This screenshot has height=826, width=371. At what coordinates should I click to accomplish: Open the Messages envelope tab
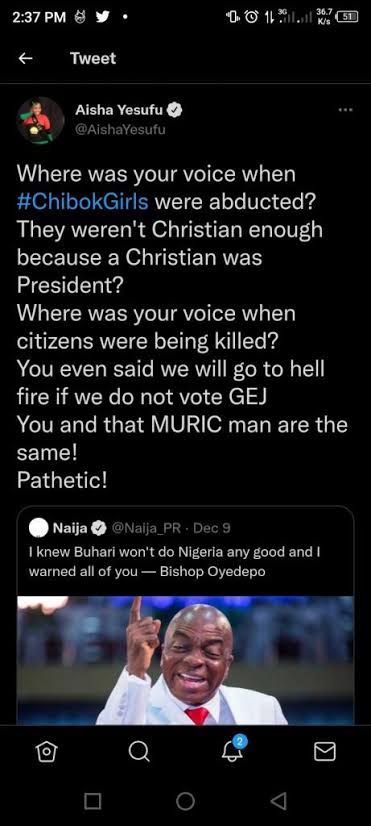pos(325,752)
